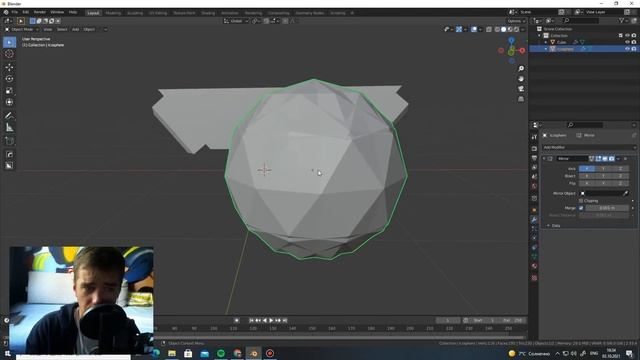Switch to the UV Editing workspace tab
The image size is (640, 360).
point(158,13)
